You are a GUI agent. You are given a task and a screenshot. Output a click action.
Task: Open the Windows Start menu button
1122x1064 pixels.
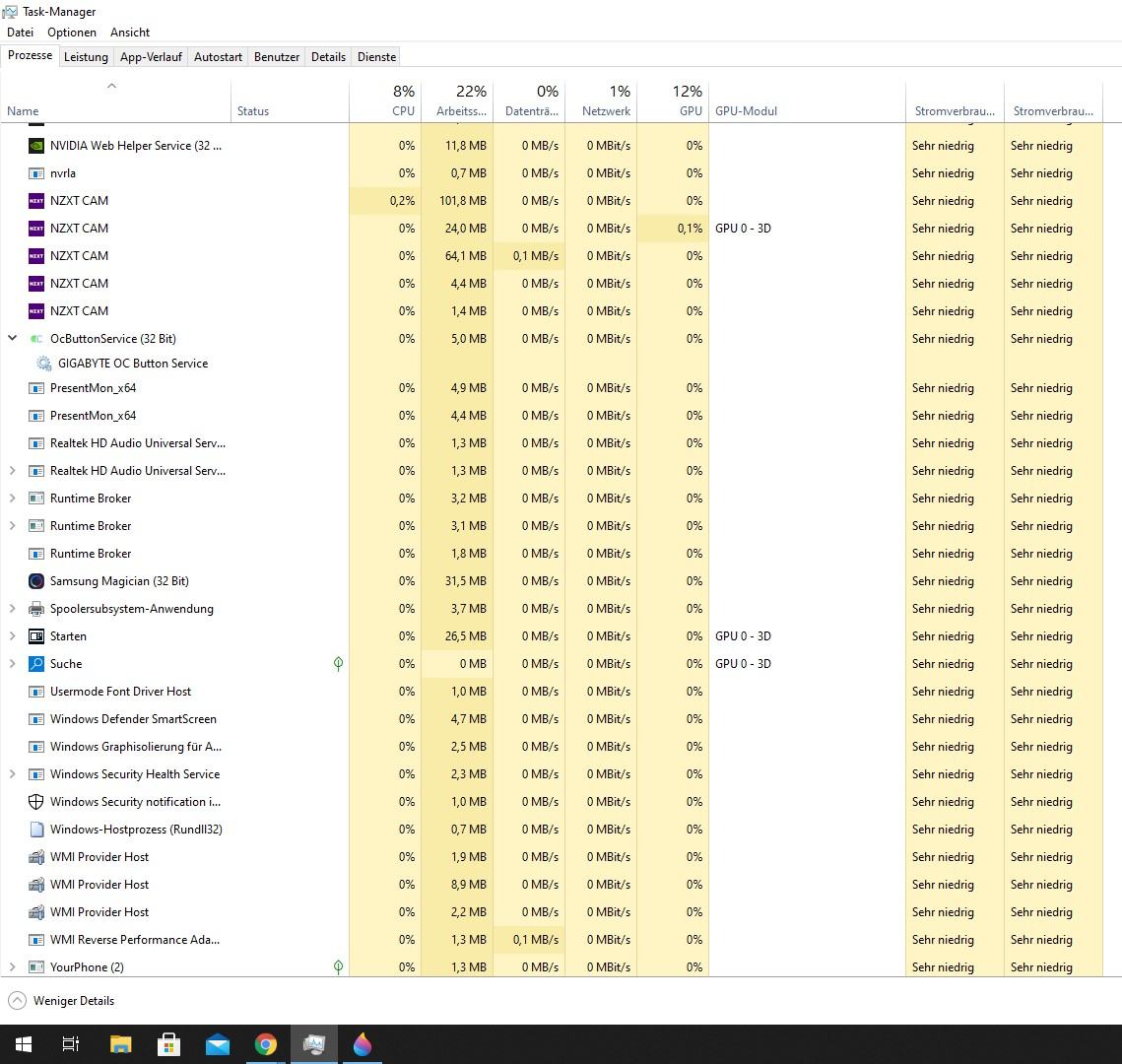coord(23,1044)
